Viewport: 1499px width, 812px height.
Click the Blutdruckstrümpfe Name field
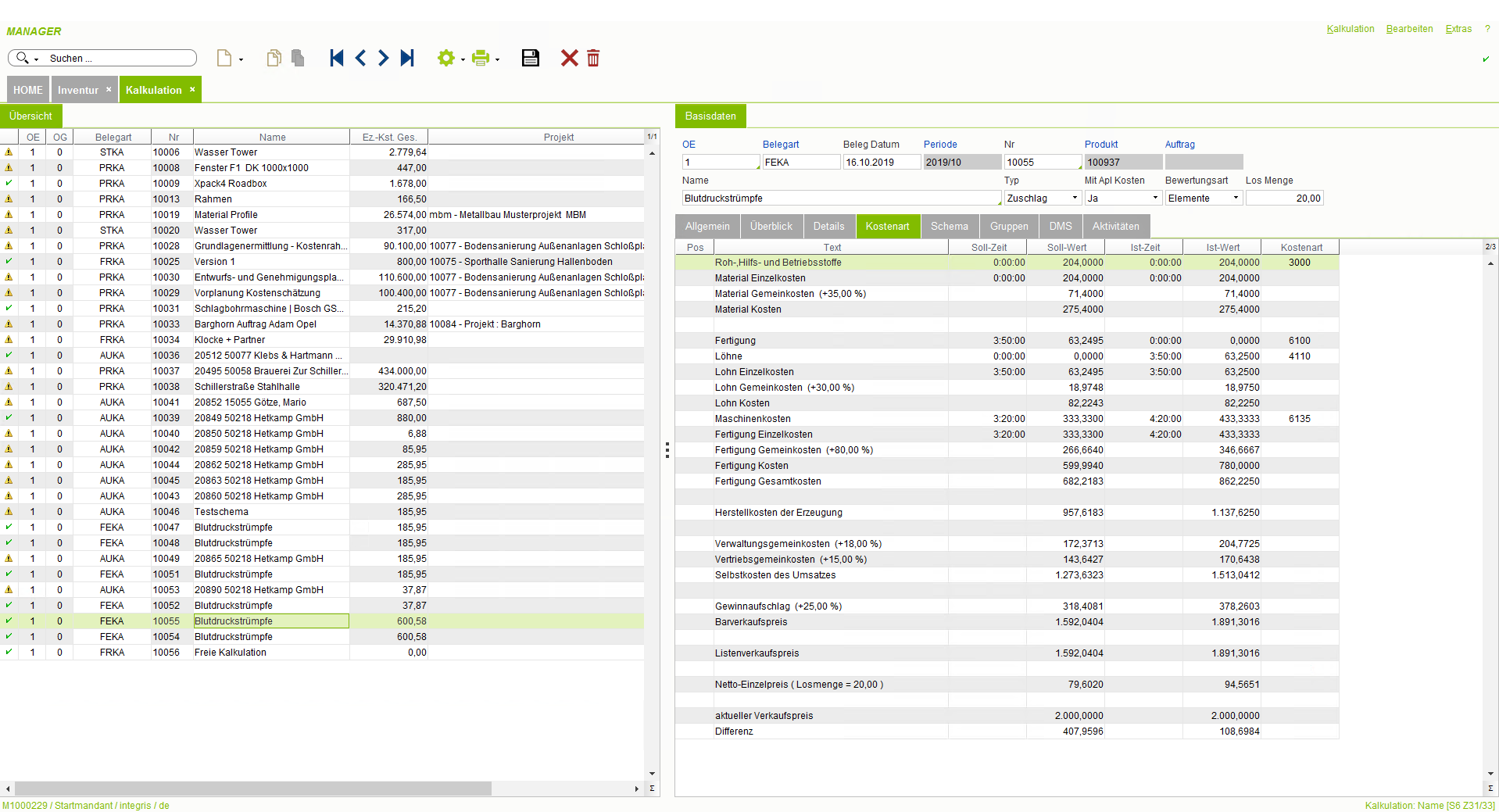tap(841, 199)
